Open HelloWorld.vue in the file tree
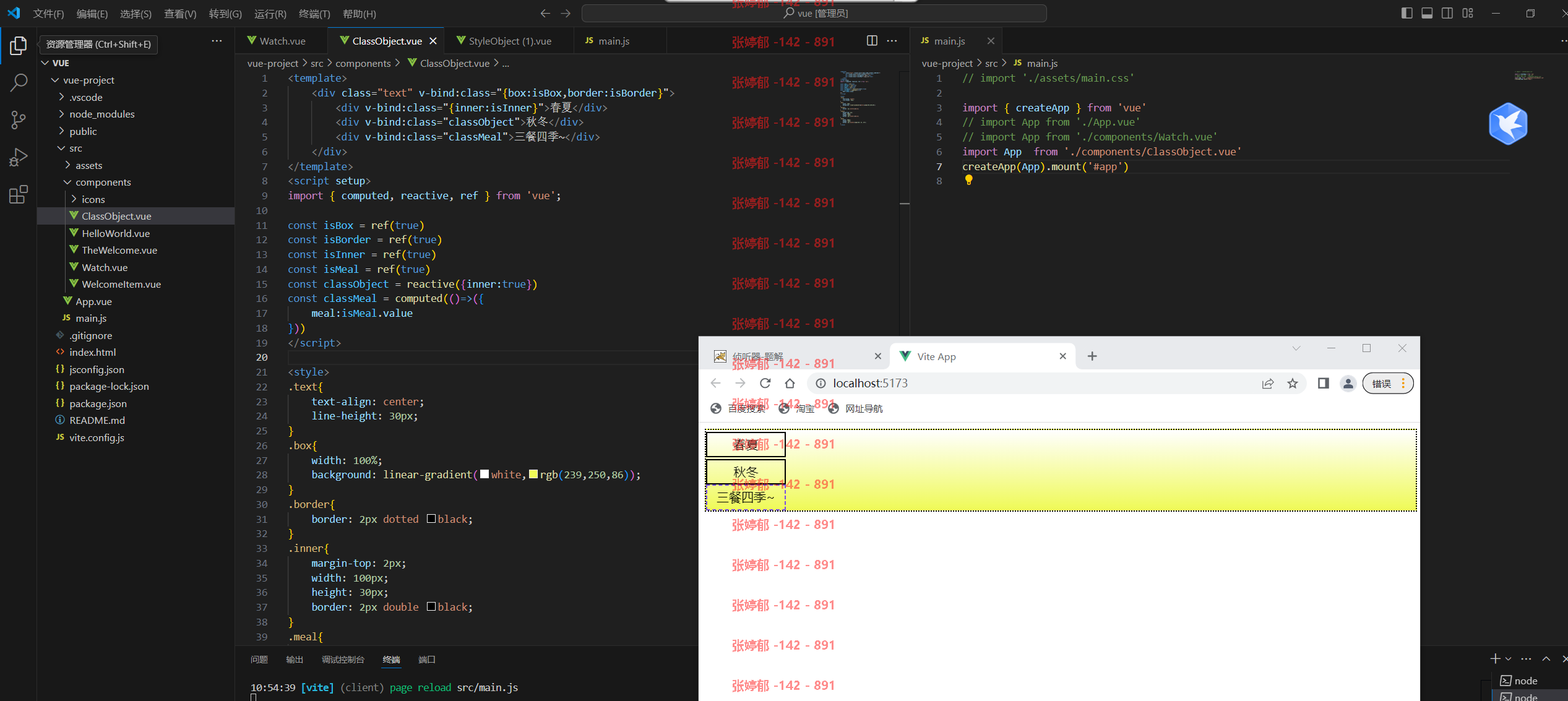 click(x=116, y=233)
